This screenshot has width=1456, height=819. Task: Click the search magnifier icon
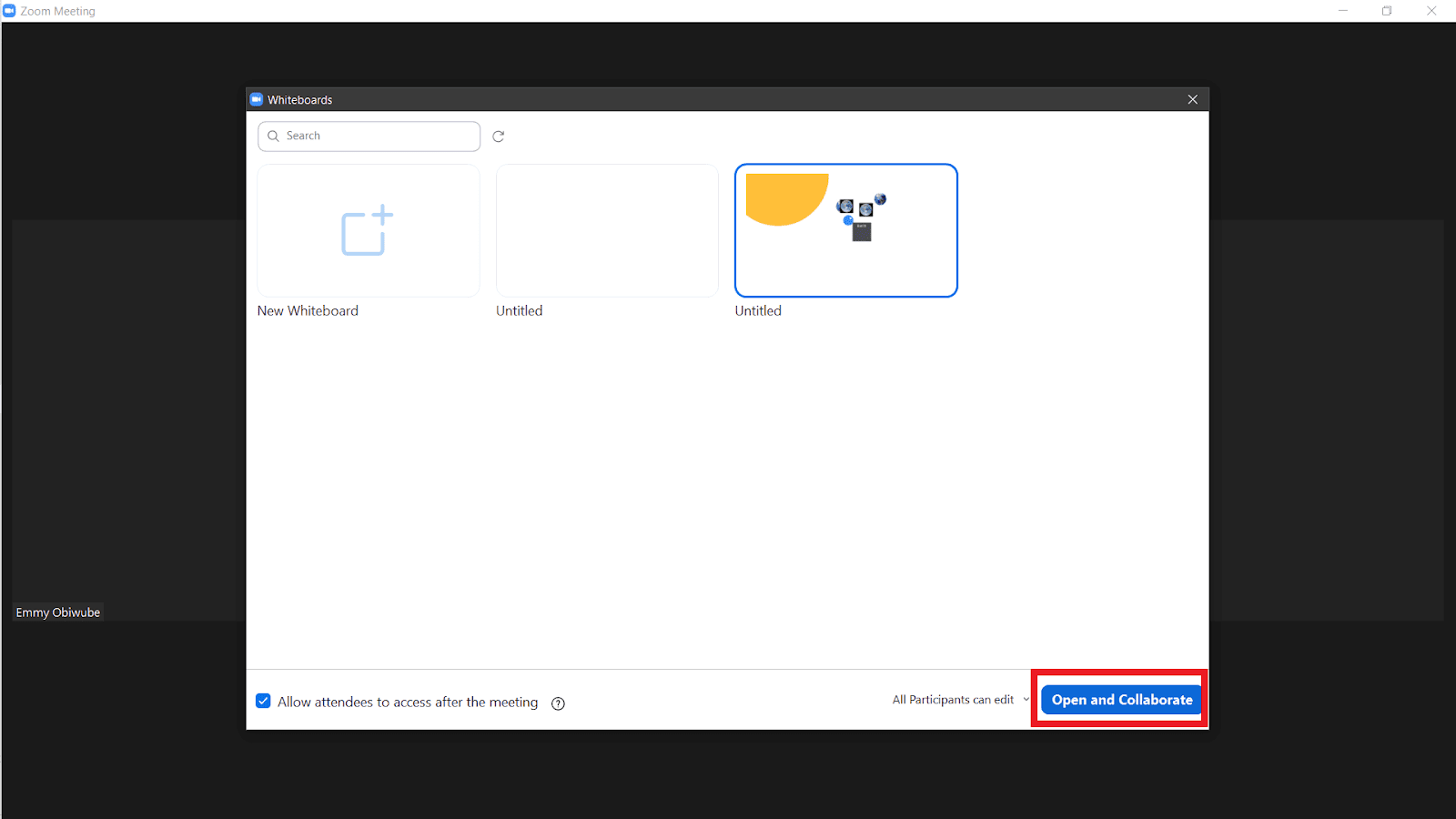[273, 136]
